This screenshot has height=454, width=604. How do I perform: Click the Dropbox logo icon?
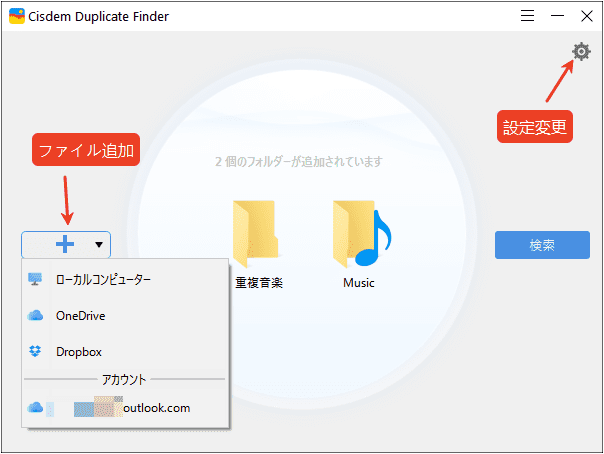tap(35, 351)
